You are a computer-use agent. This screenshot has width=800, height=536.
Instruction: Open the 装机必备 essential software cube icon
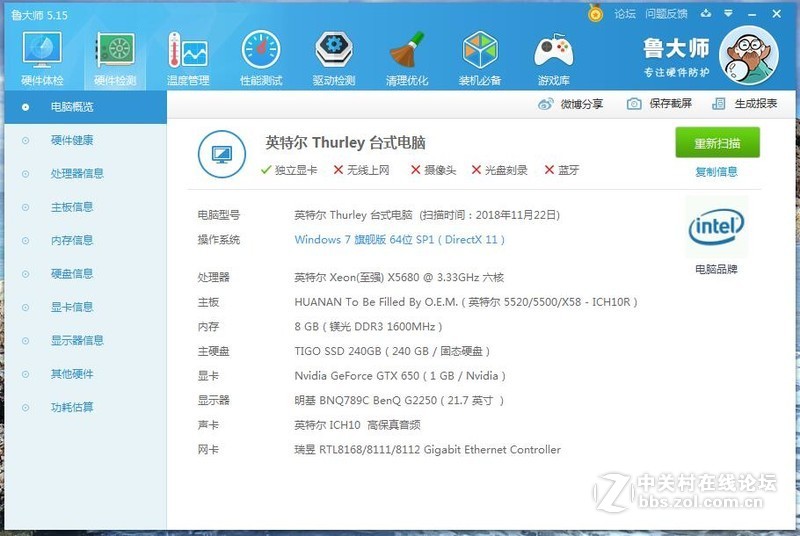(480, 59)
